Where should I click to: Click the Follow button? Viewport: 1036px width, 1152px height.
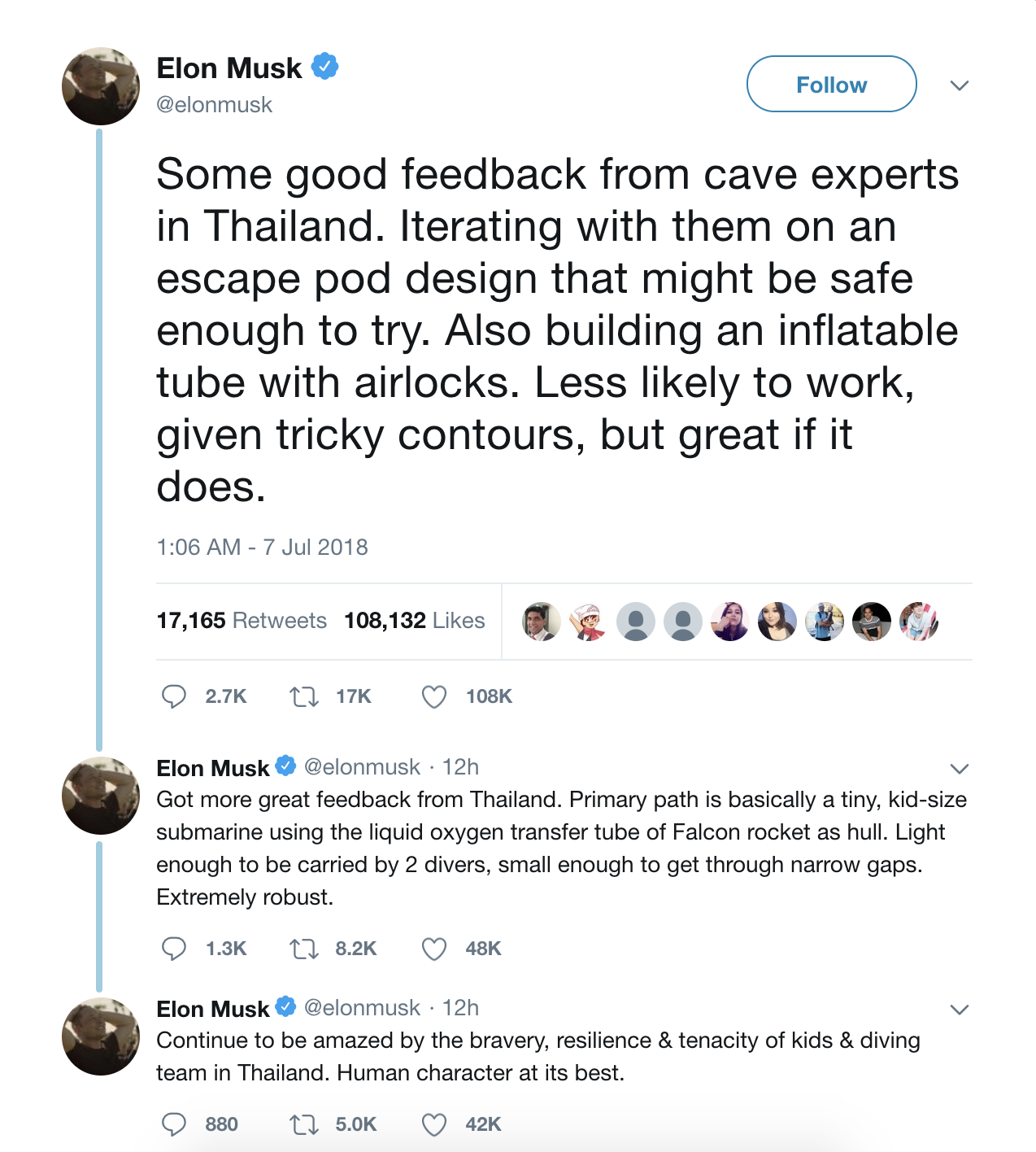(x=831, y=84)
